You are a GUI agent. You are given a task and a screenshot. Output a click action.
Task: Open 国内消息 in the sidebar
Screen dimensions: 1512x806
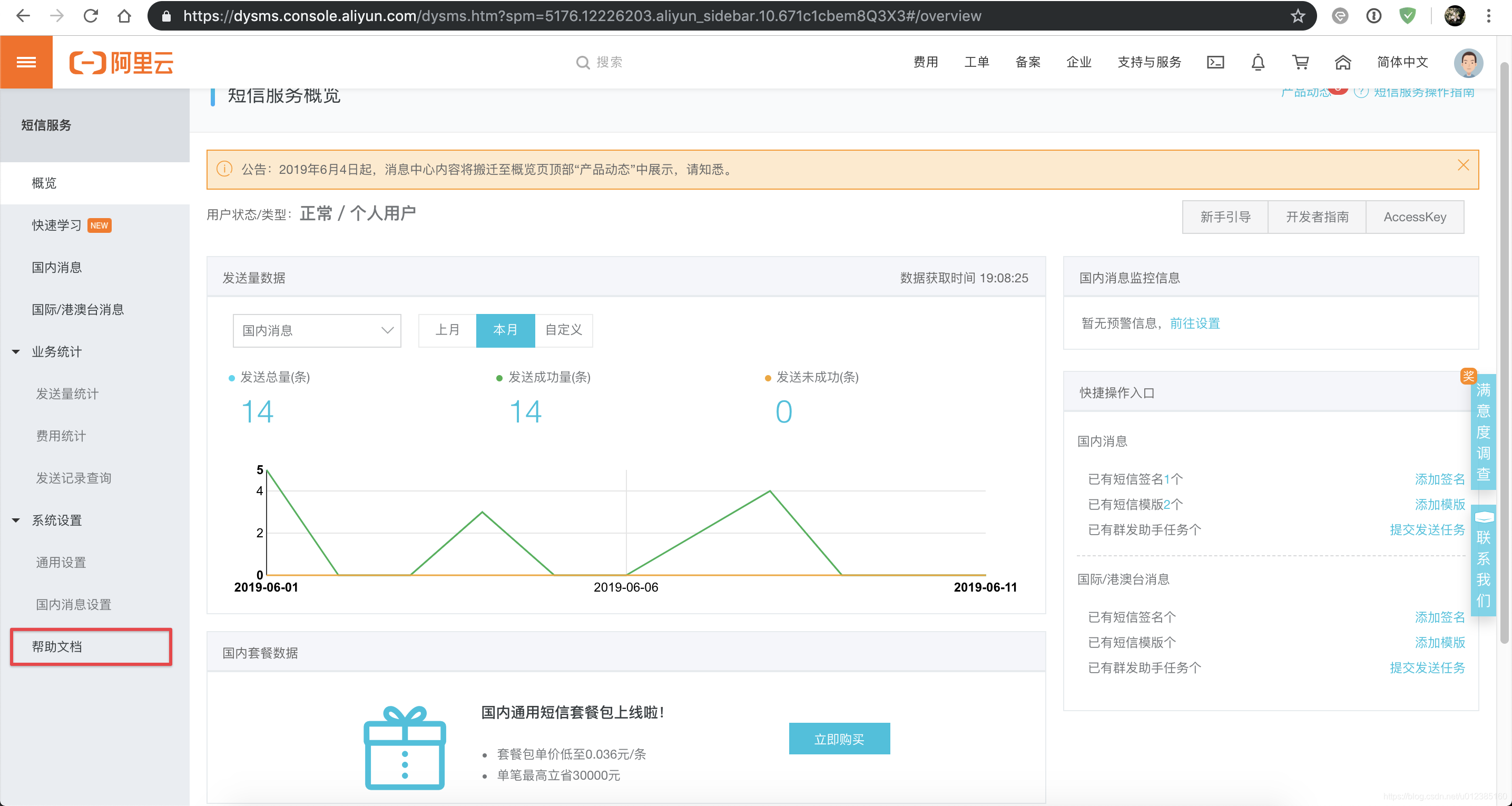94,268
